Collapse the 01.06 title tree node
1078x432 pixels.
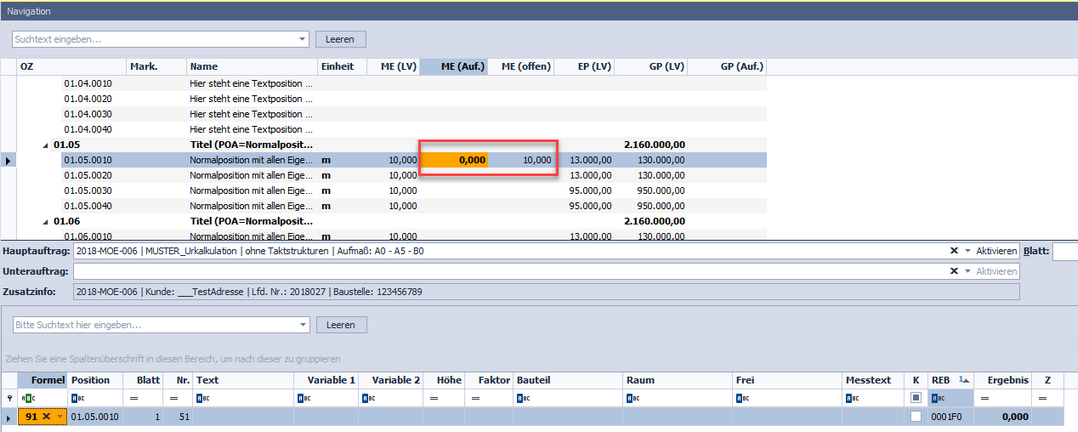[44, 221]
